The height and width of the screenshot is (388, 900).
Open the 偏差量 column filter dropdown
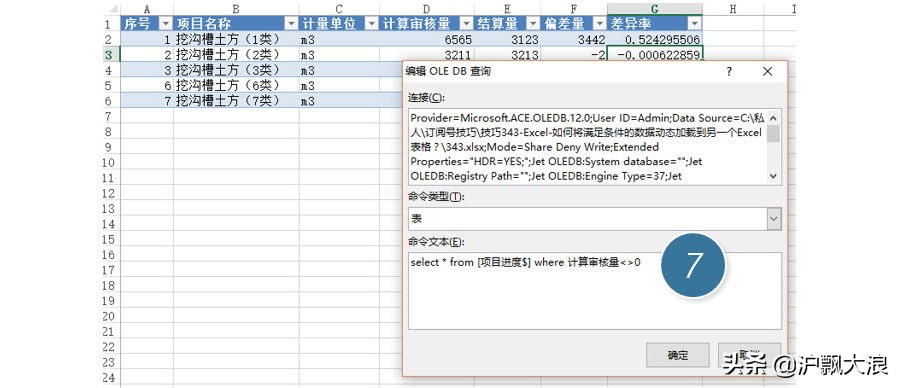(x=600, y=24)
